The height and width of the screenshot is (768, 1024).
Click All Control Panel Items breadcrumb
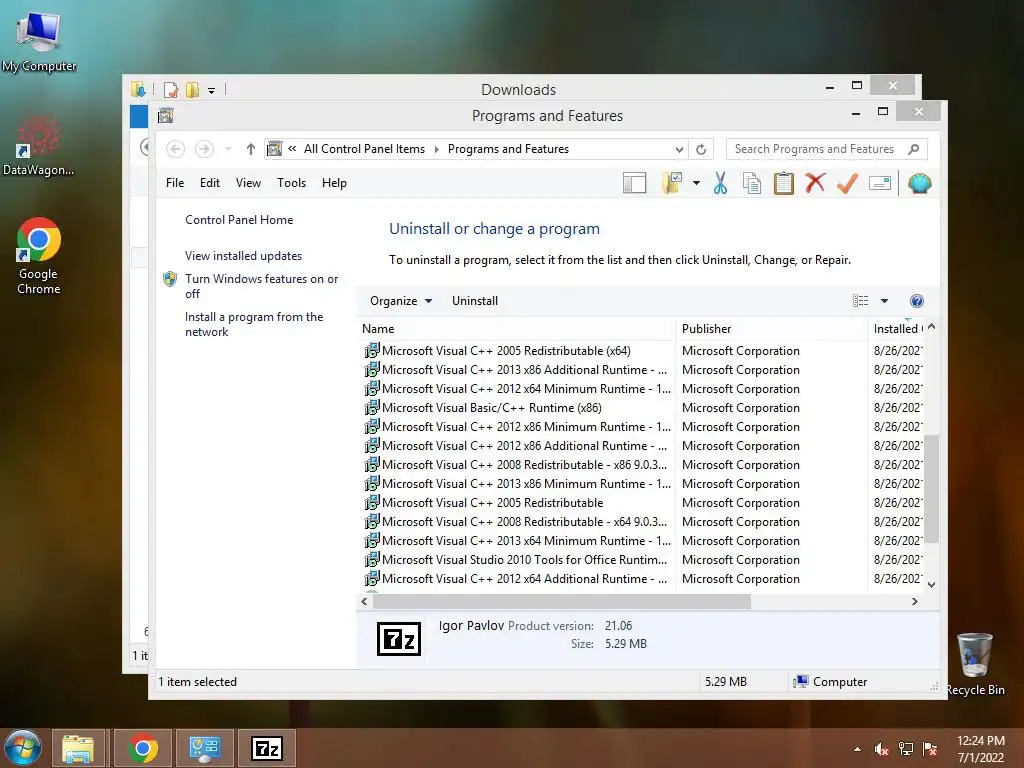(x=364, y=149)
